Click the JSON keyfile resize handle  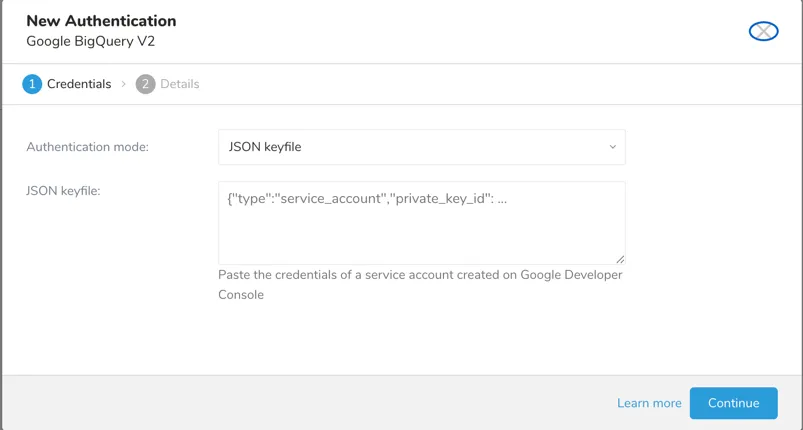tap(620, 260)
